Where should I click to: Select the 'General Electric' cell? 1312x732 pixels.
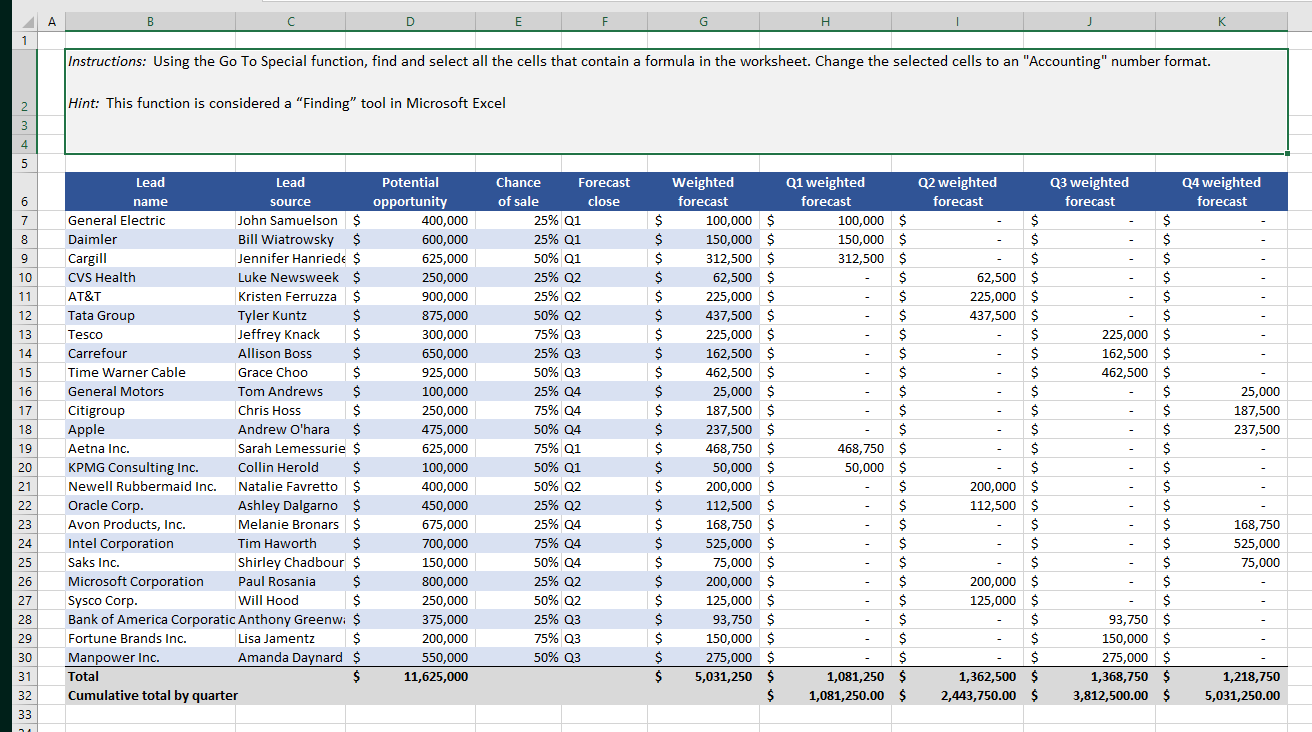pos(150,220)
